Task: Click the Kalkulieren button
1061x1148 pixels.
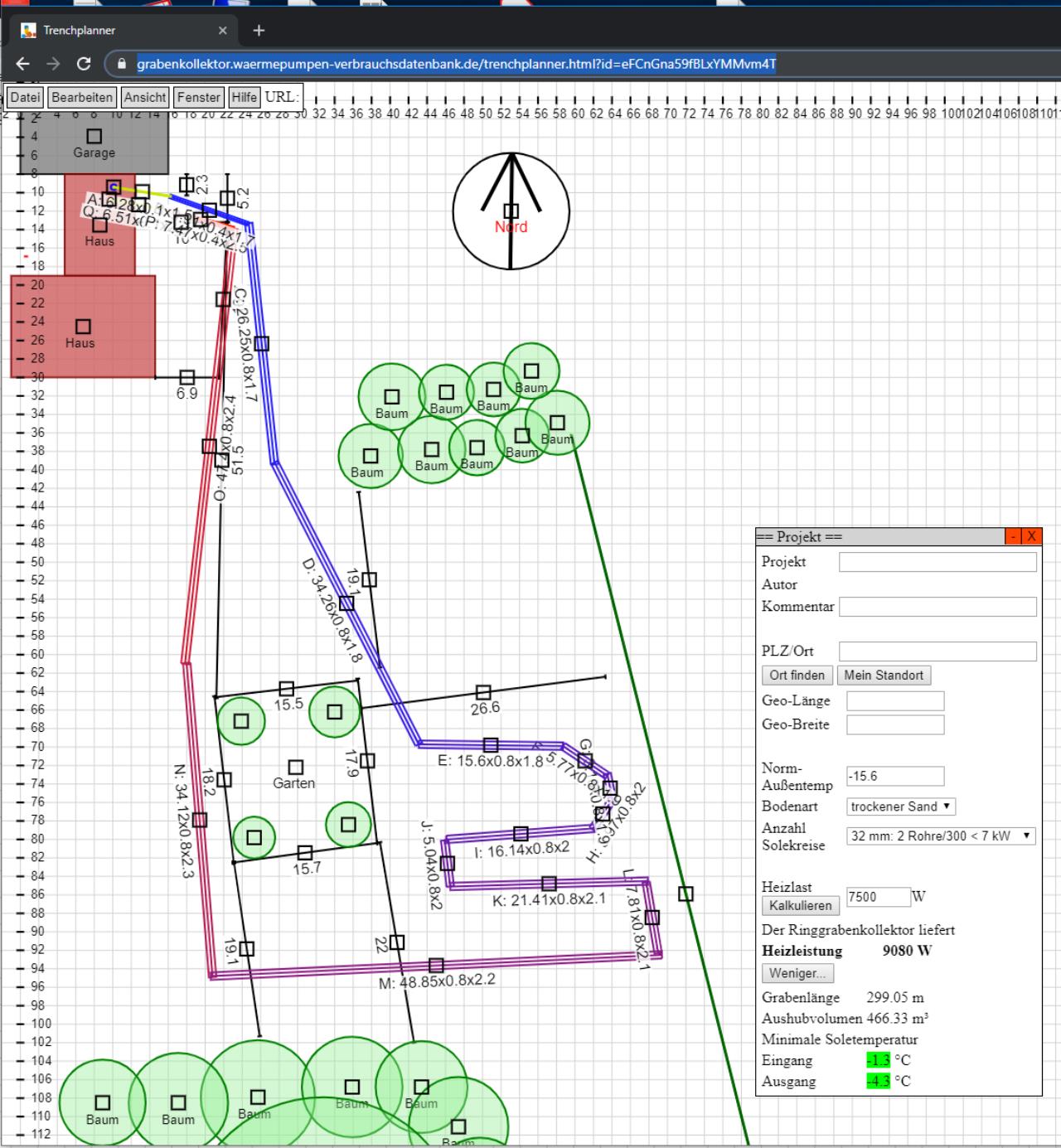Action: (x=801, y=906)
